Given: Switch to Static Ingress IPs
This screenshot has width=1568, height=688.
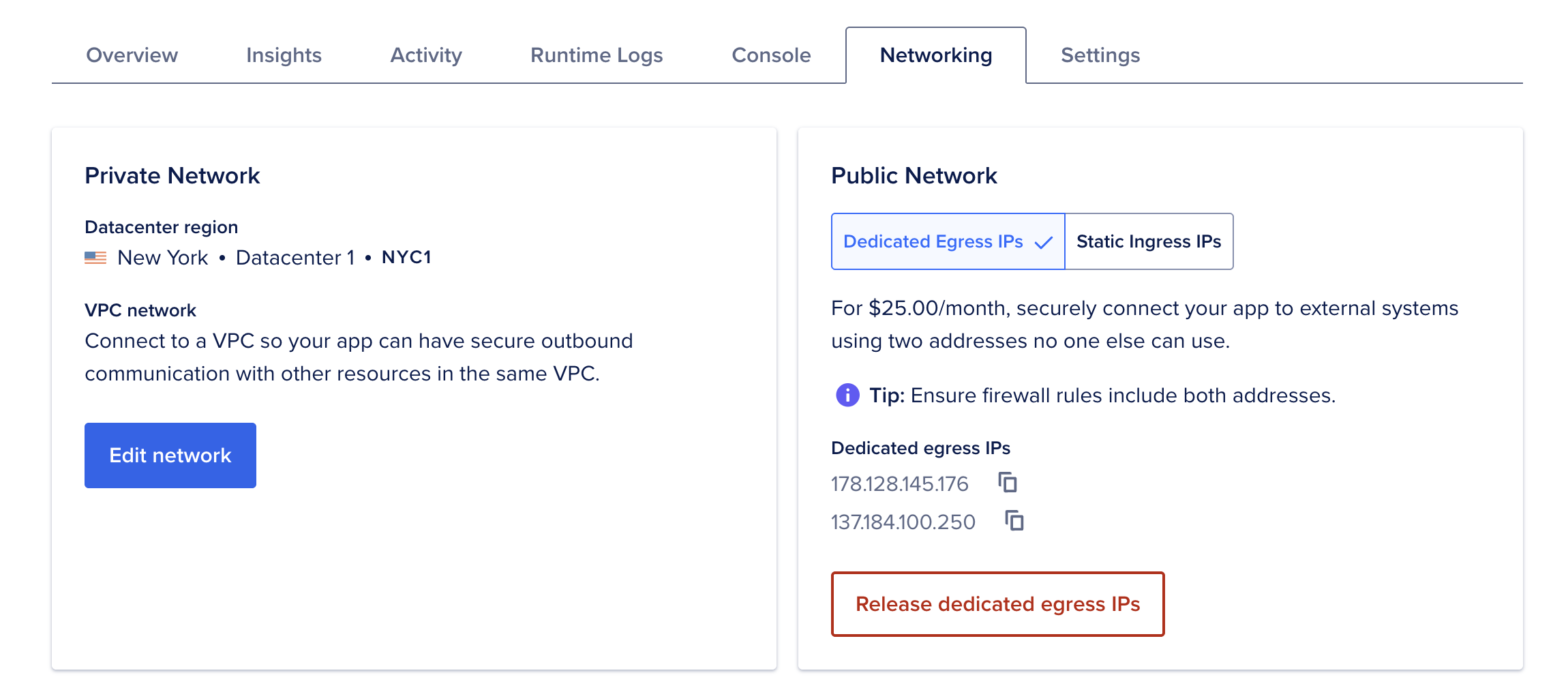Looking at the screenshot, I should 1149,241.
